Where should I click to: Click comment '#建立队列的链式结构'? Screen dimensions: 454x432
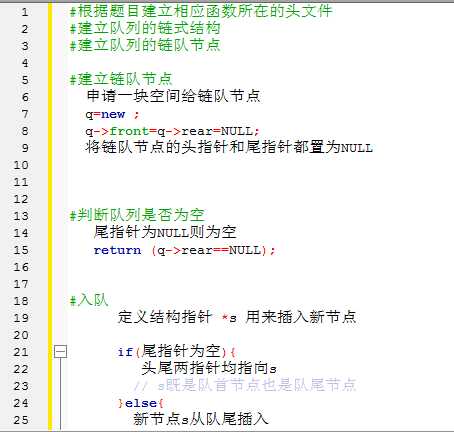tap(145, 28)
